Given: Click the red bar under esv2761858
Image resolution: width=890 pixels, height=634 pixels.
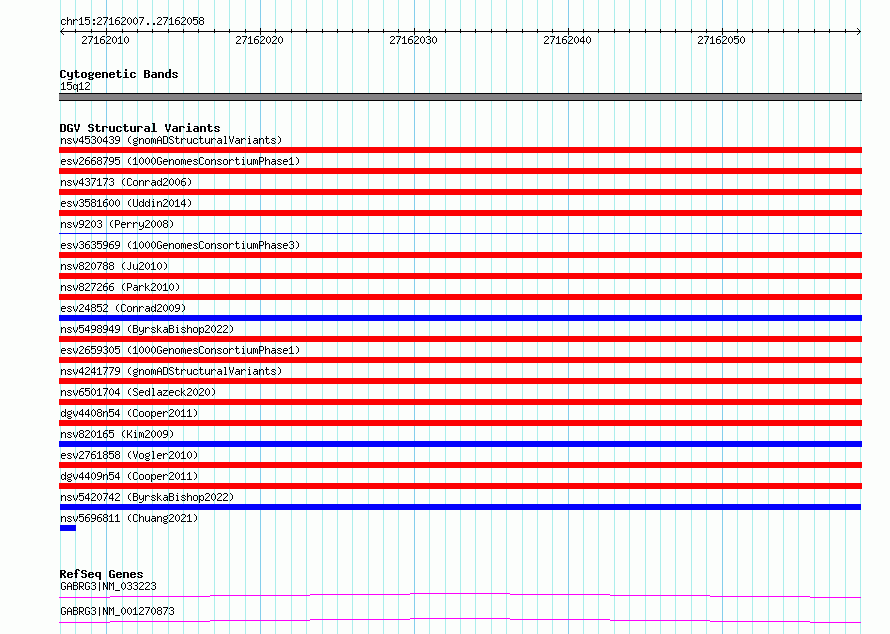Looking at the screenshot, I should pyautogui.click(x=460, y=465).
